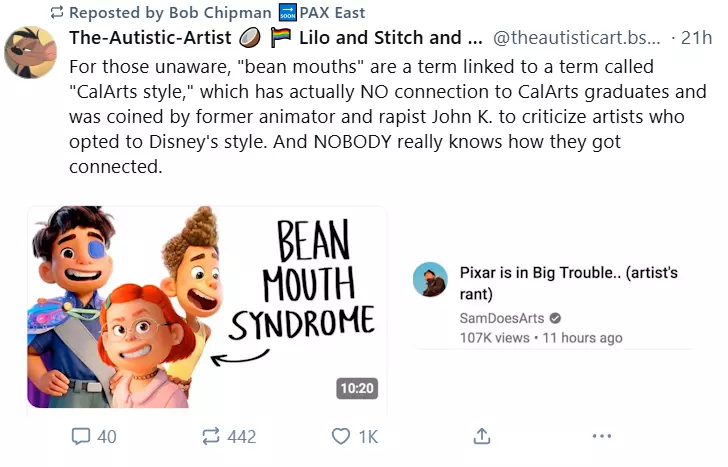Click the SamDoesArts channel name
728x467 pixels.
(502, 318)
